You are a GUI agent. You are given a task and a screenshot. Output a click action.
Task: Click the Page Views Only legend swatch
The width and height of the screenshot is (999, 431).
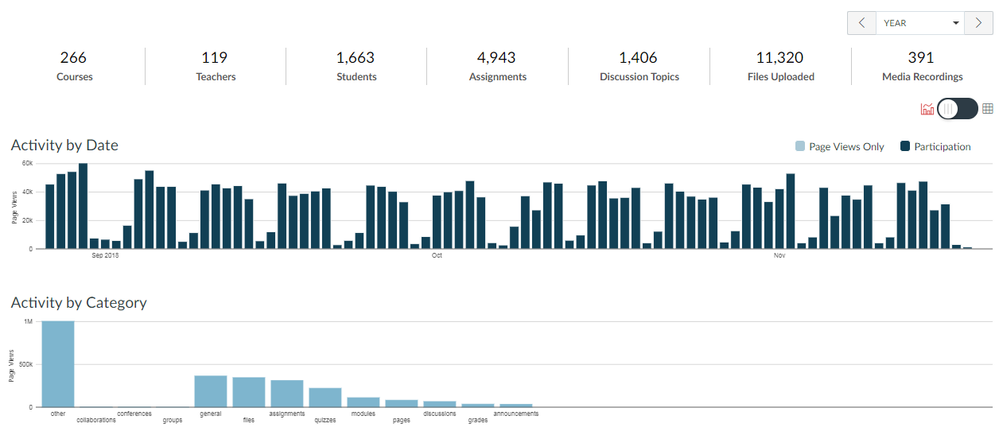point(800,147)
